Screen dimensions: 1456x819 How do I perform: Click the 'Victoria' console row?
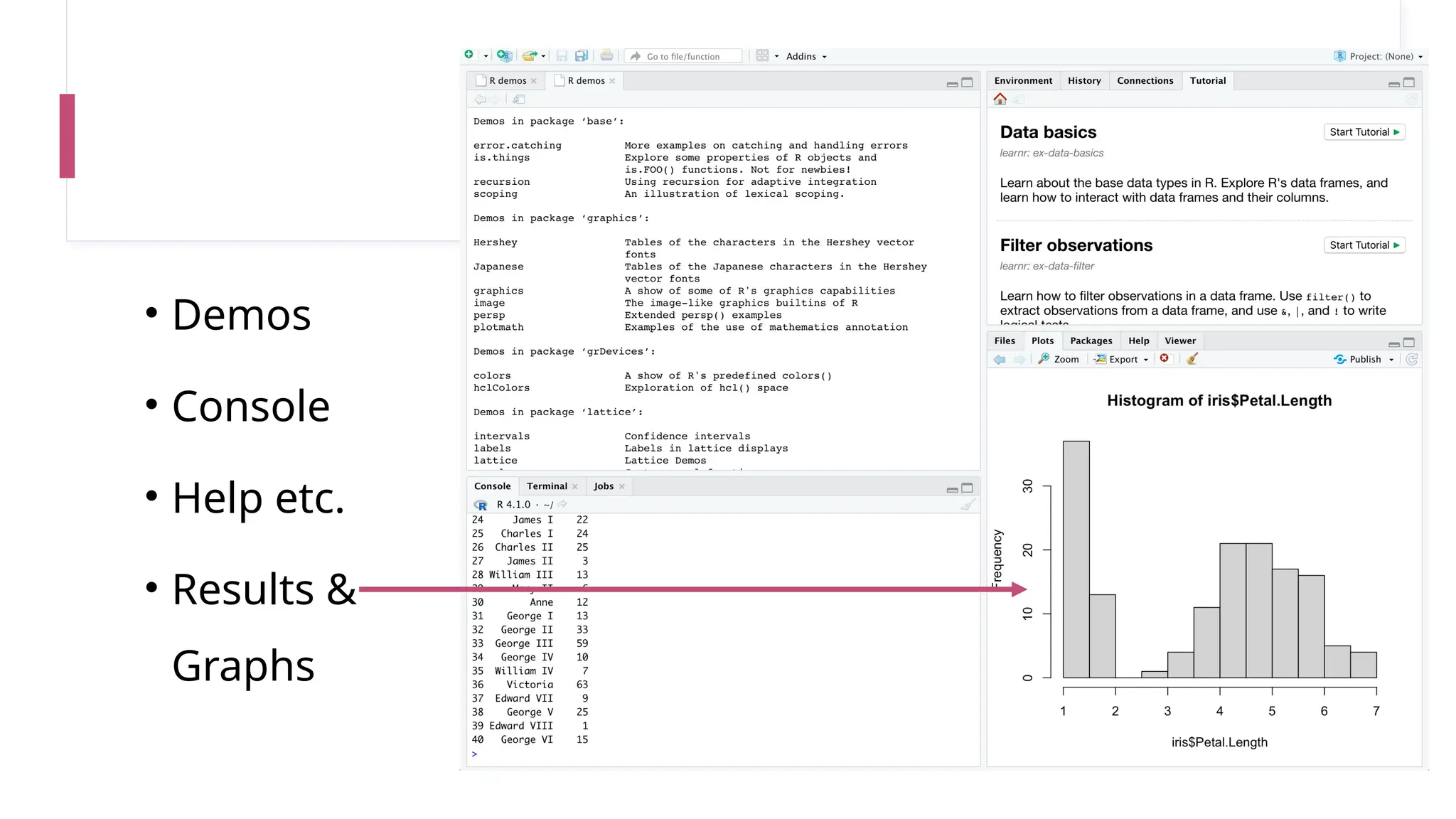530,685
